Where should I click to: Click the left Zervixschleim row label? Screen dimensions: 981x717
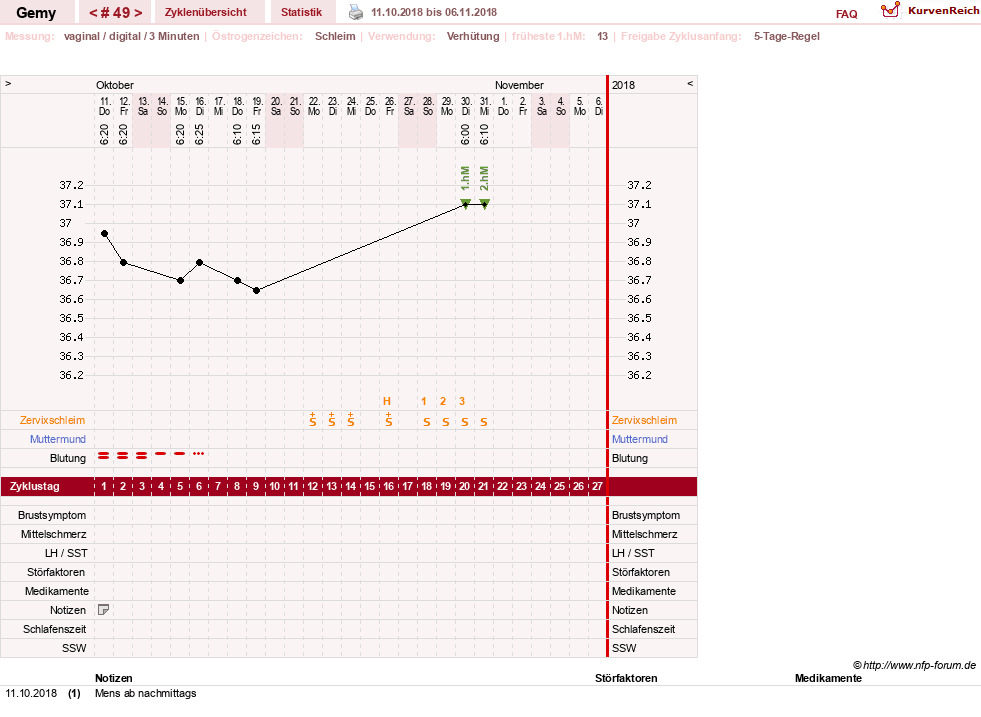(53, 420)
